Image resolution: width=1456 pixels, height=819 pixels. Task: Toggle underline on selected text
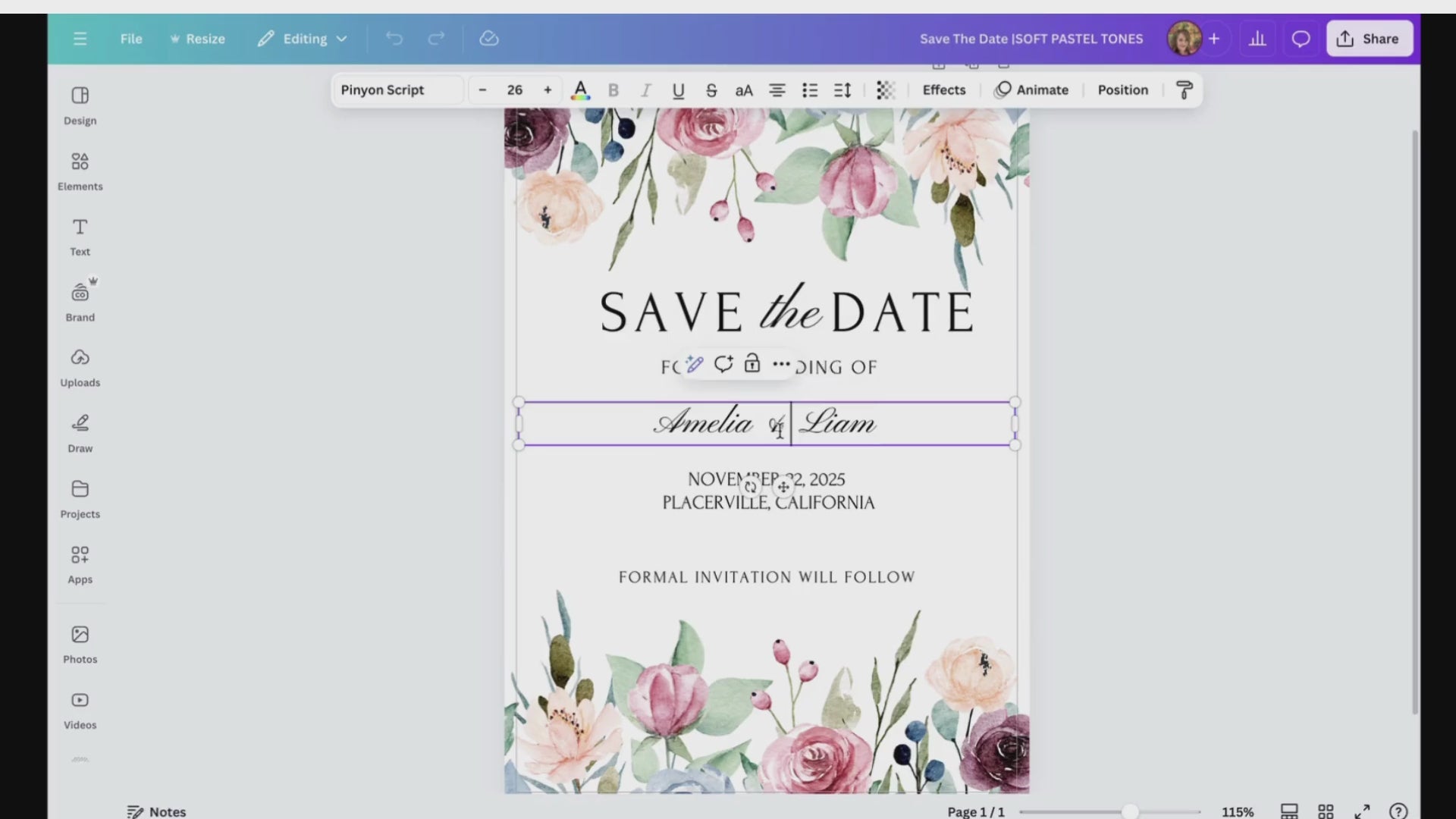click(x=678, y=90)
